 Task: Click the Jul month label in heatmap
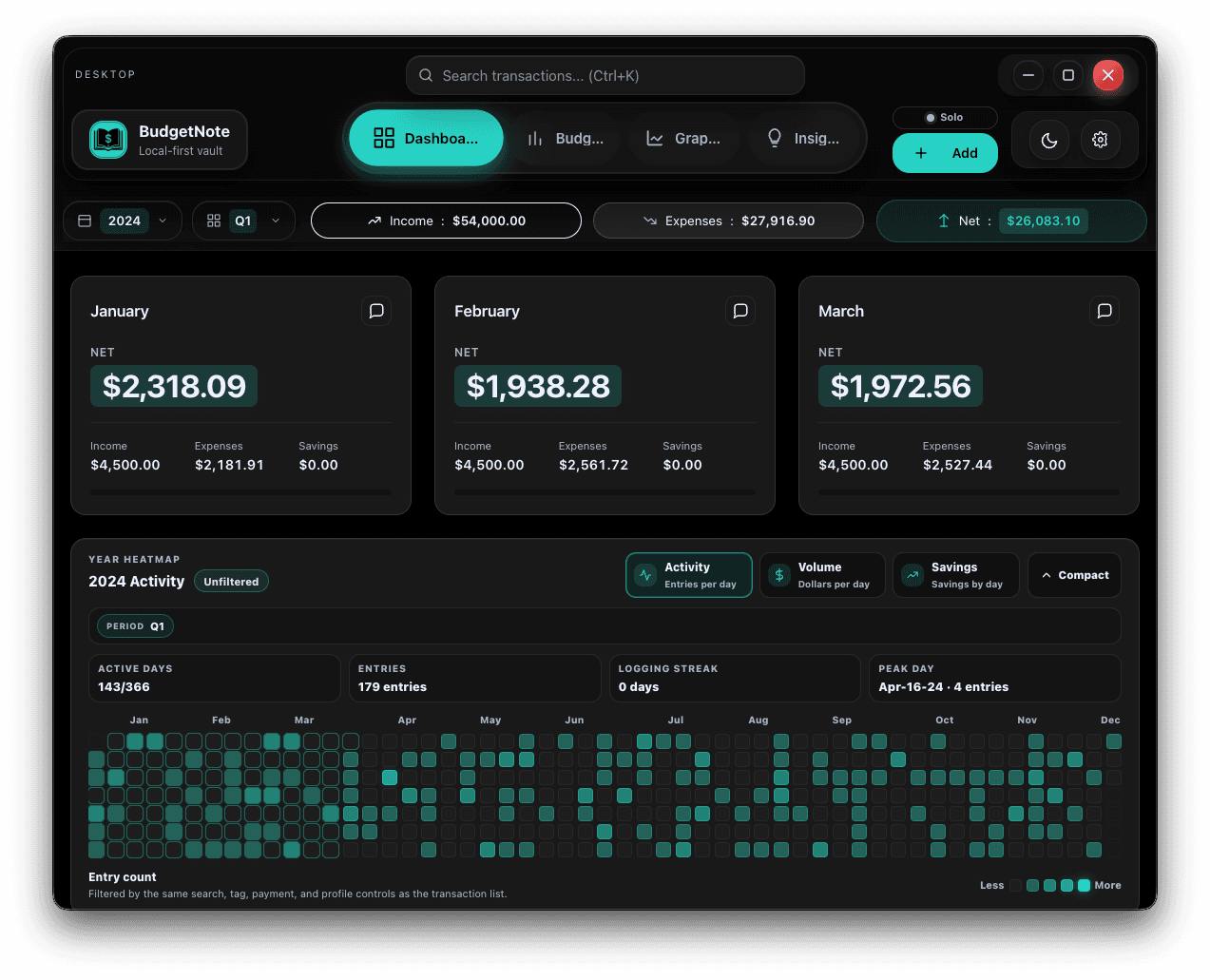pos(676,721)
